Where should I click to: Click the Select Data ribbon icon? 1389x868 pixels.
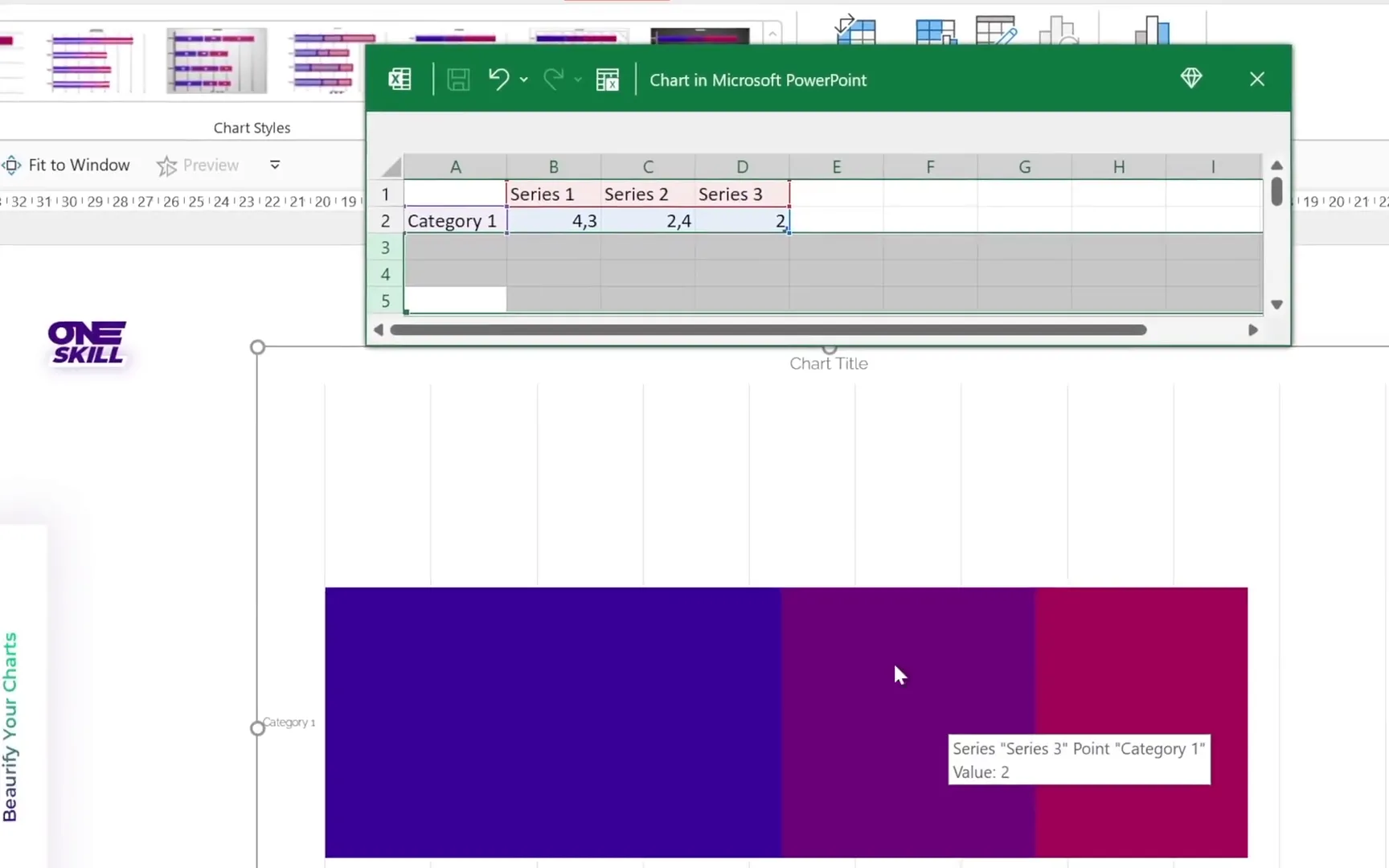[936, 31]
